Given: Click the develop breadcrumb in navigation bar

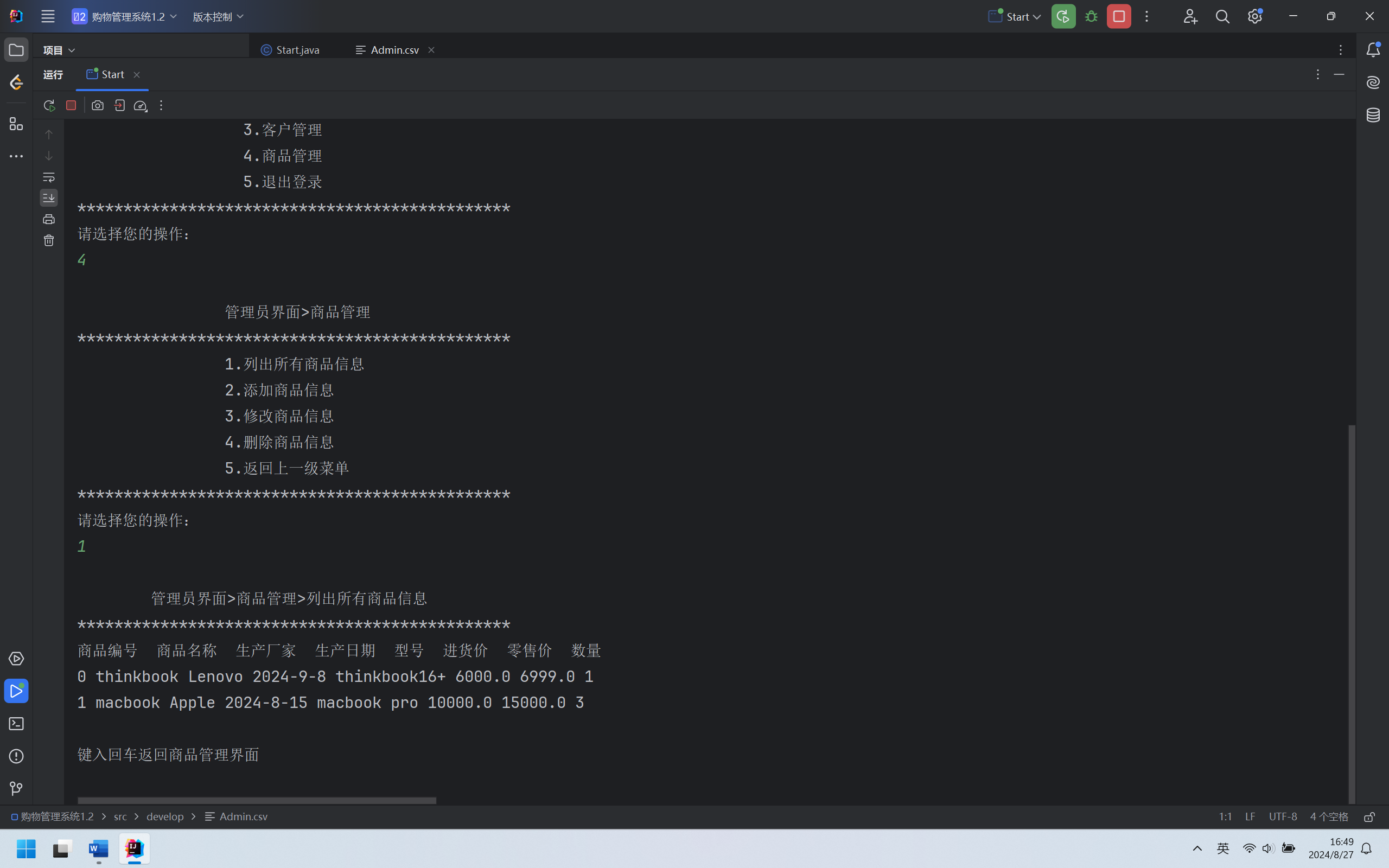Looking at the screenshot, I should click(165, 816).
